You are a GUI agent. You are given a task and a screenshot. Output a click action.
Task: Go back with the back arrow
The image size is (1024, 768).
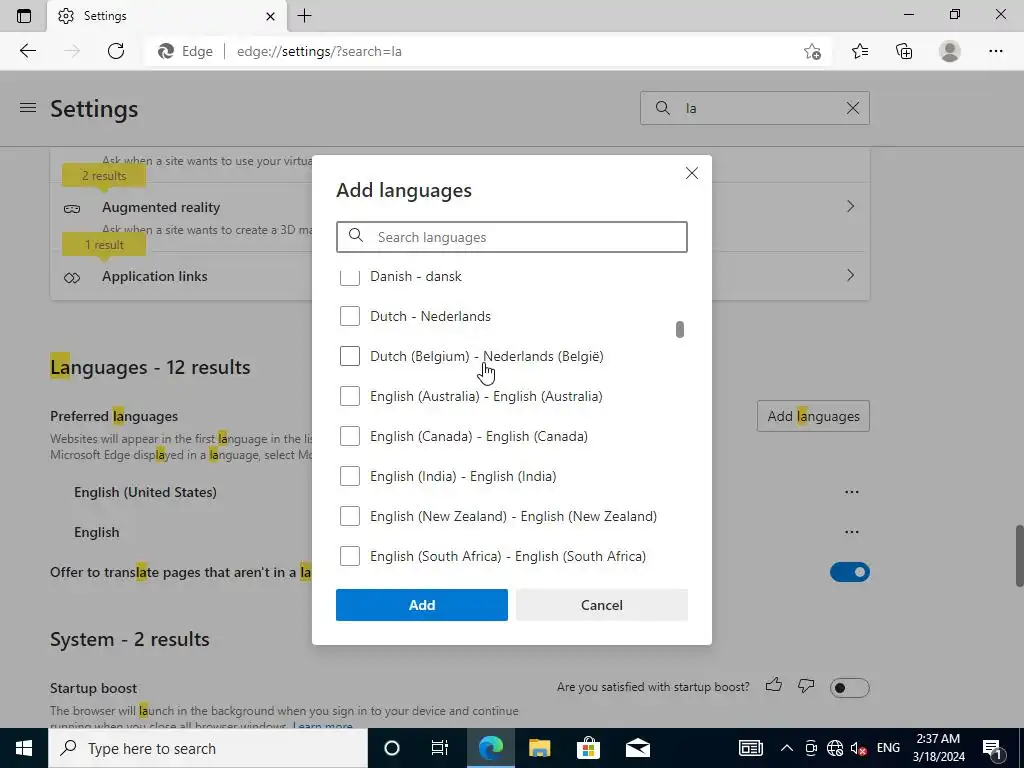27,51
